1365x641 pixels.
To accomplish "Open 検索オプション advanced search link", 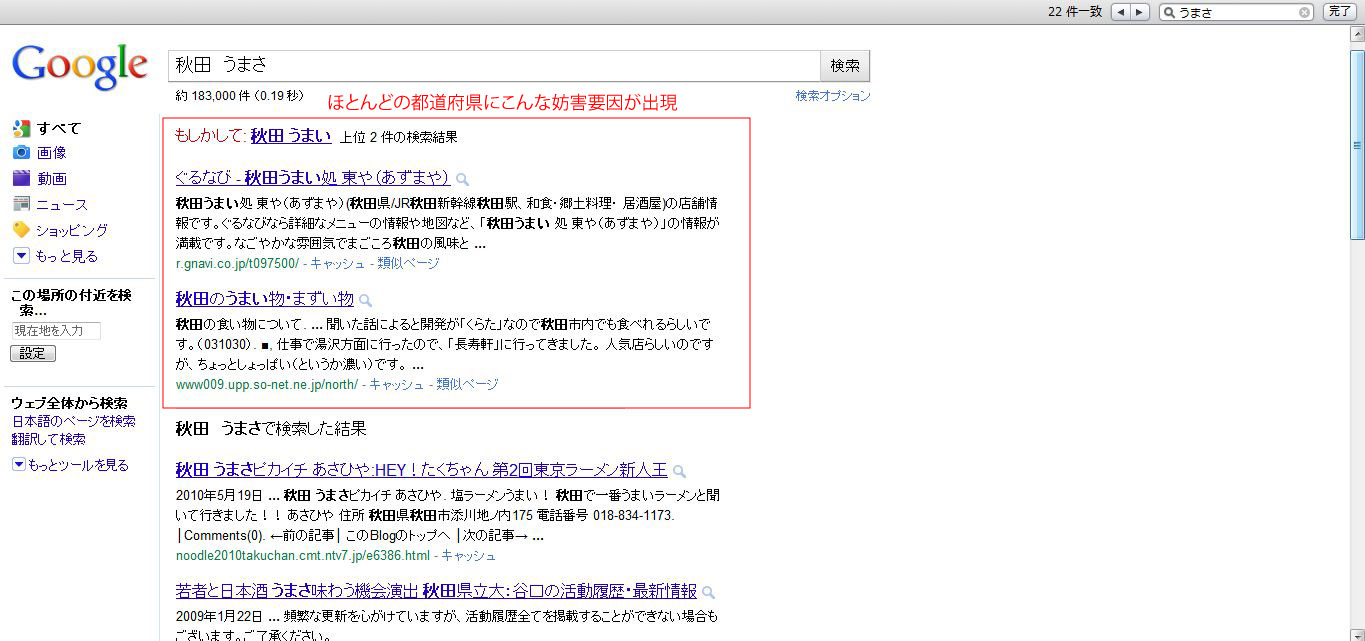I will coord(833,96).
